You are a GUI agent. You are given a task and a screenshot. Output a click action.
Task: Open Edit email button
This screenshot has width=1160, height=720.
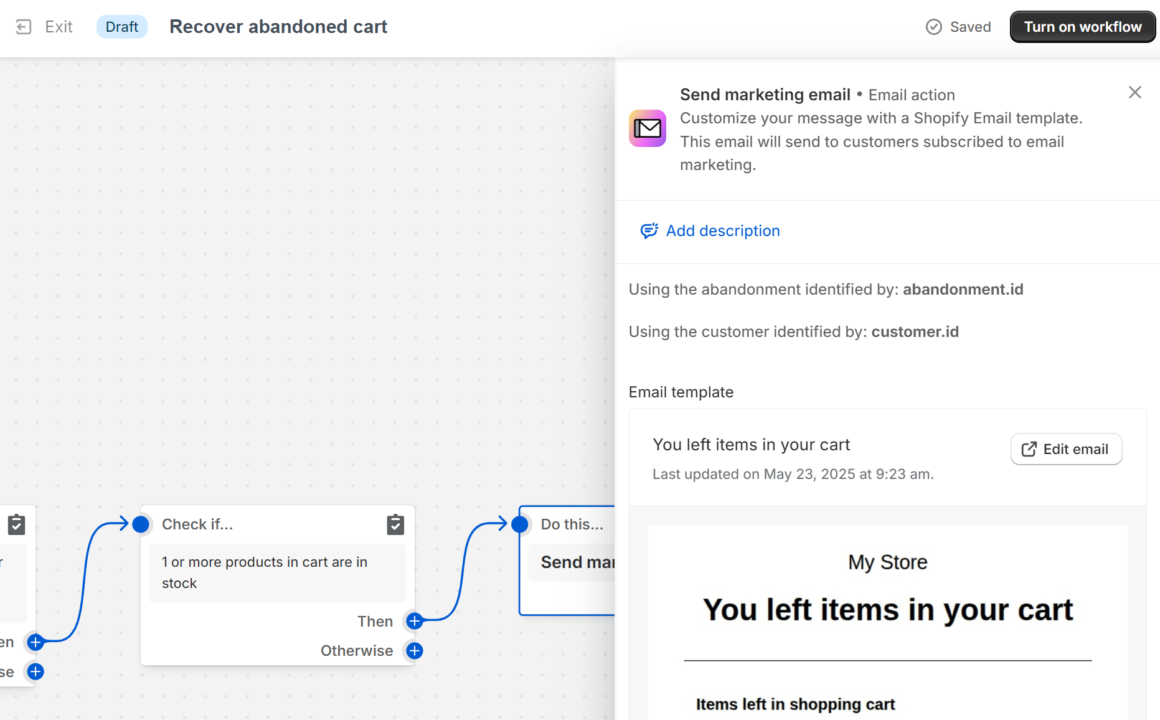click(1065, 449)
